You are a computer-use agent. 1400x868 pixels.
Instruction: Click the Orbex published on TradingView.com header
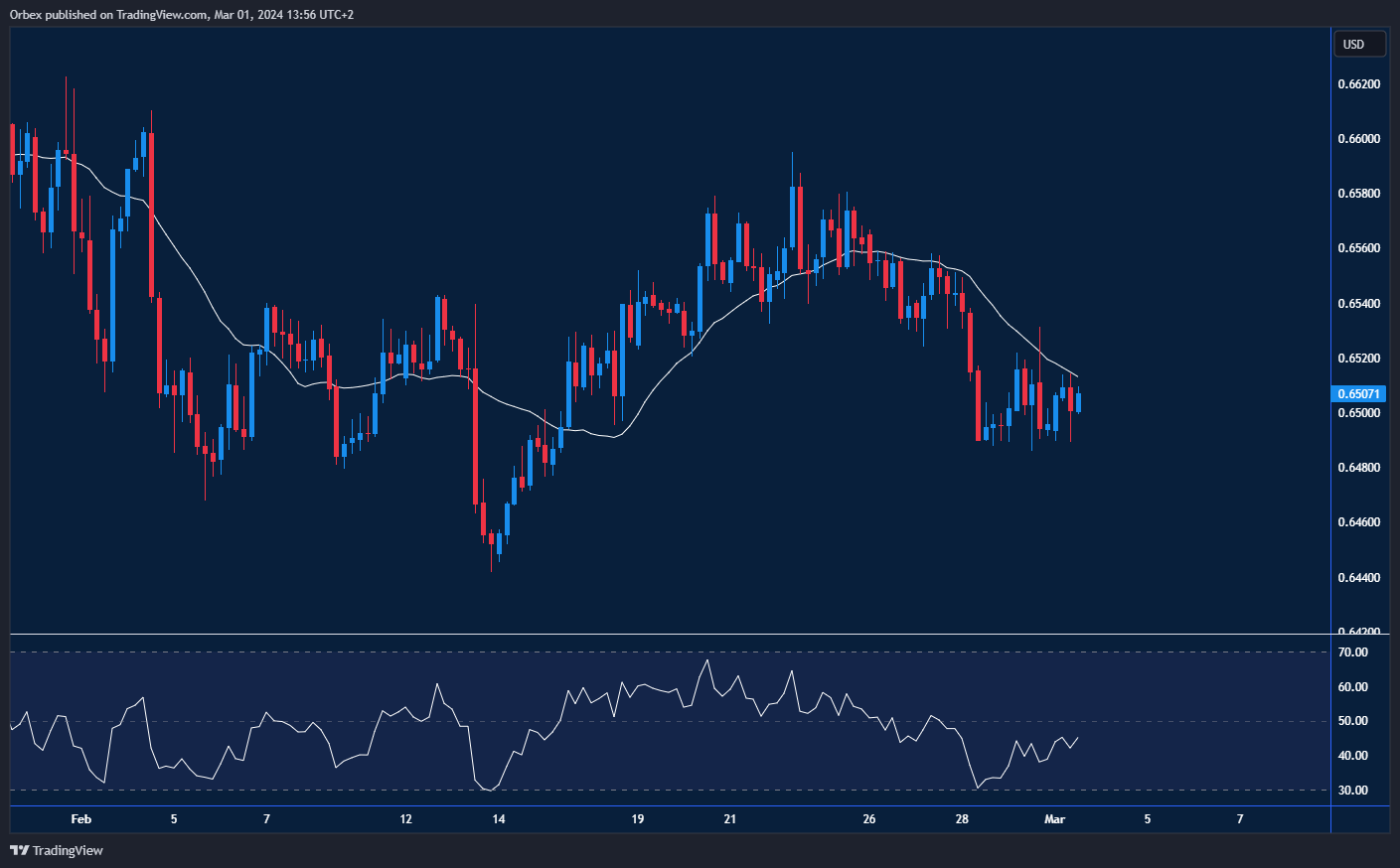click(182, 14)
